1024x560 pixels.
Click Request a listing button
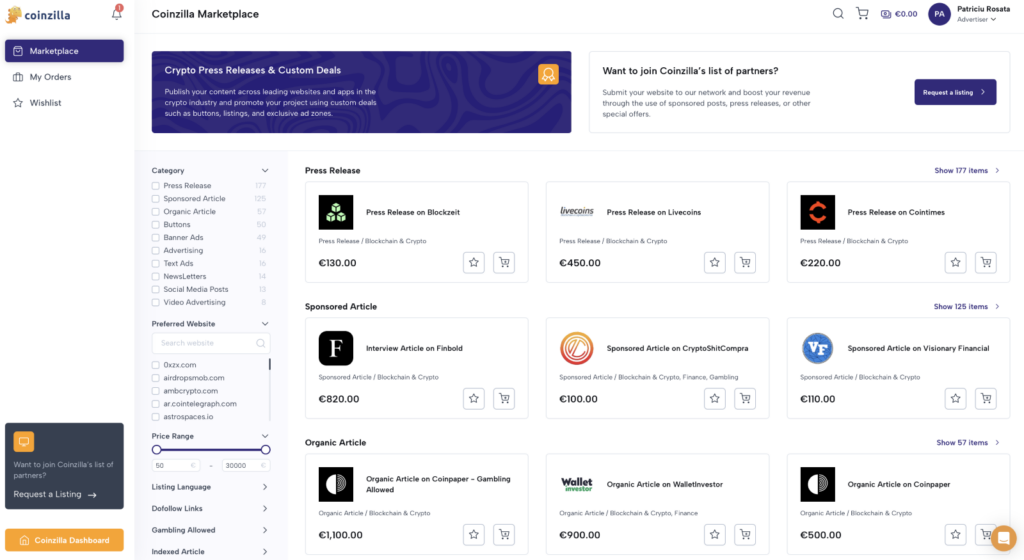(955, 92)
